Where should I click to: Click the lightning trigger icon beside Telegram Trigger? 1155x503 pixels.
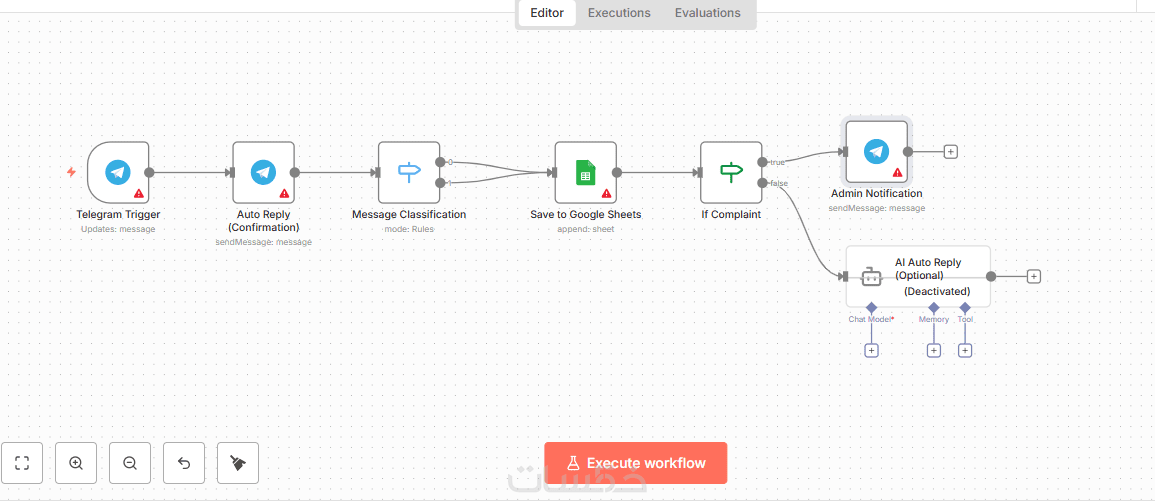pos(71,172)
